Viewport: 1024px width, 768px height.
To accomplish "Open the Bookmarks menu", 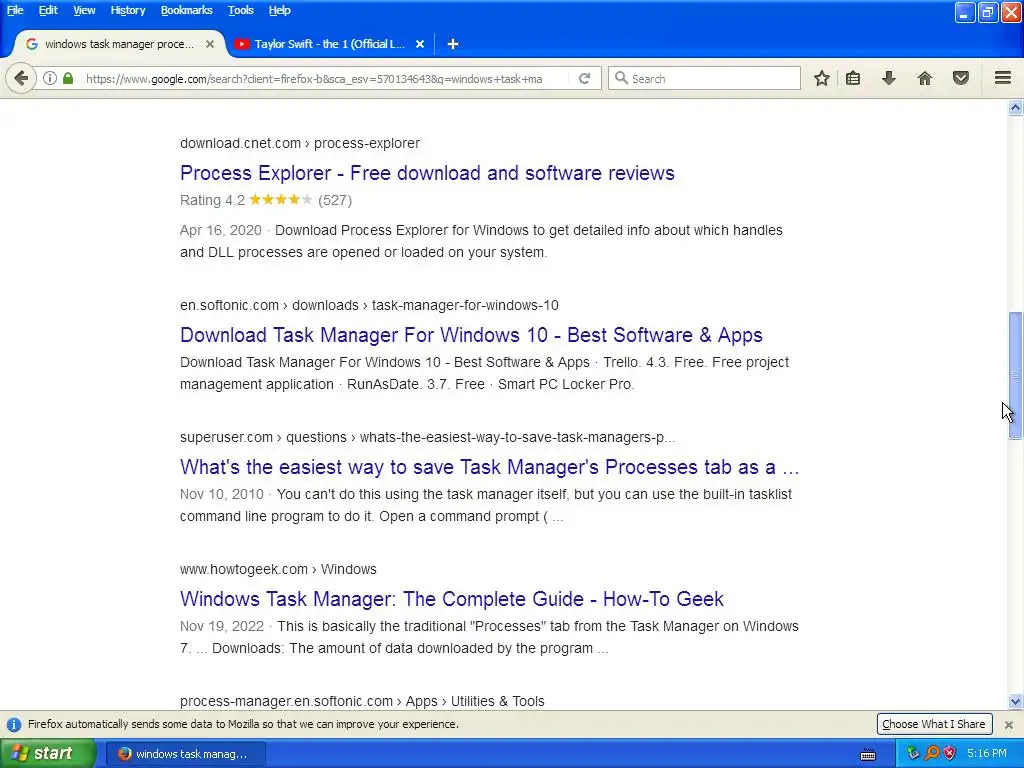I will 186,10.
